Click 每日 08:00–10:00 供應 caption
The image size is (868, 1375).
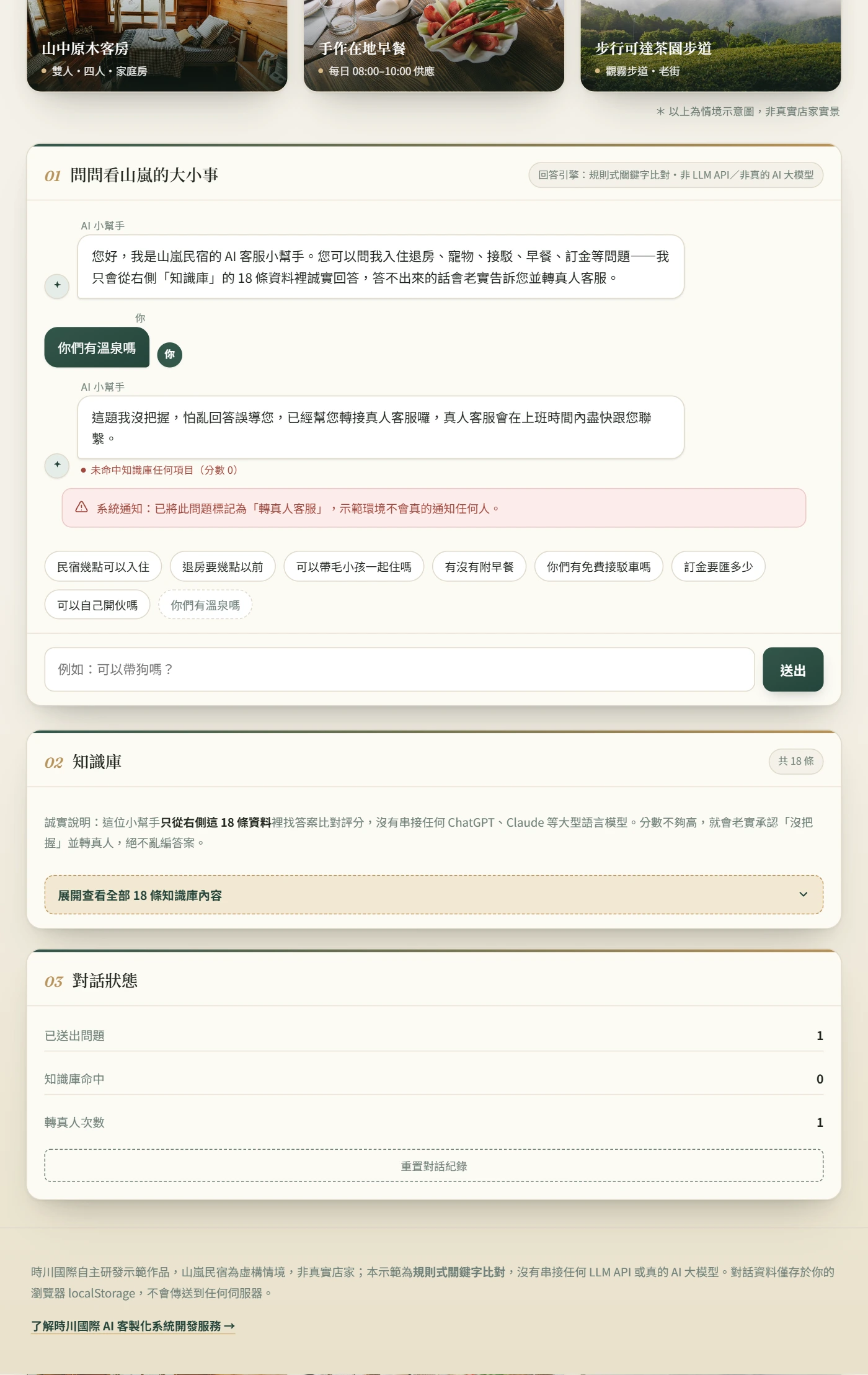381,71
